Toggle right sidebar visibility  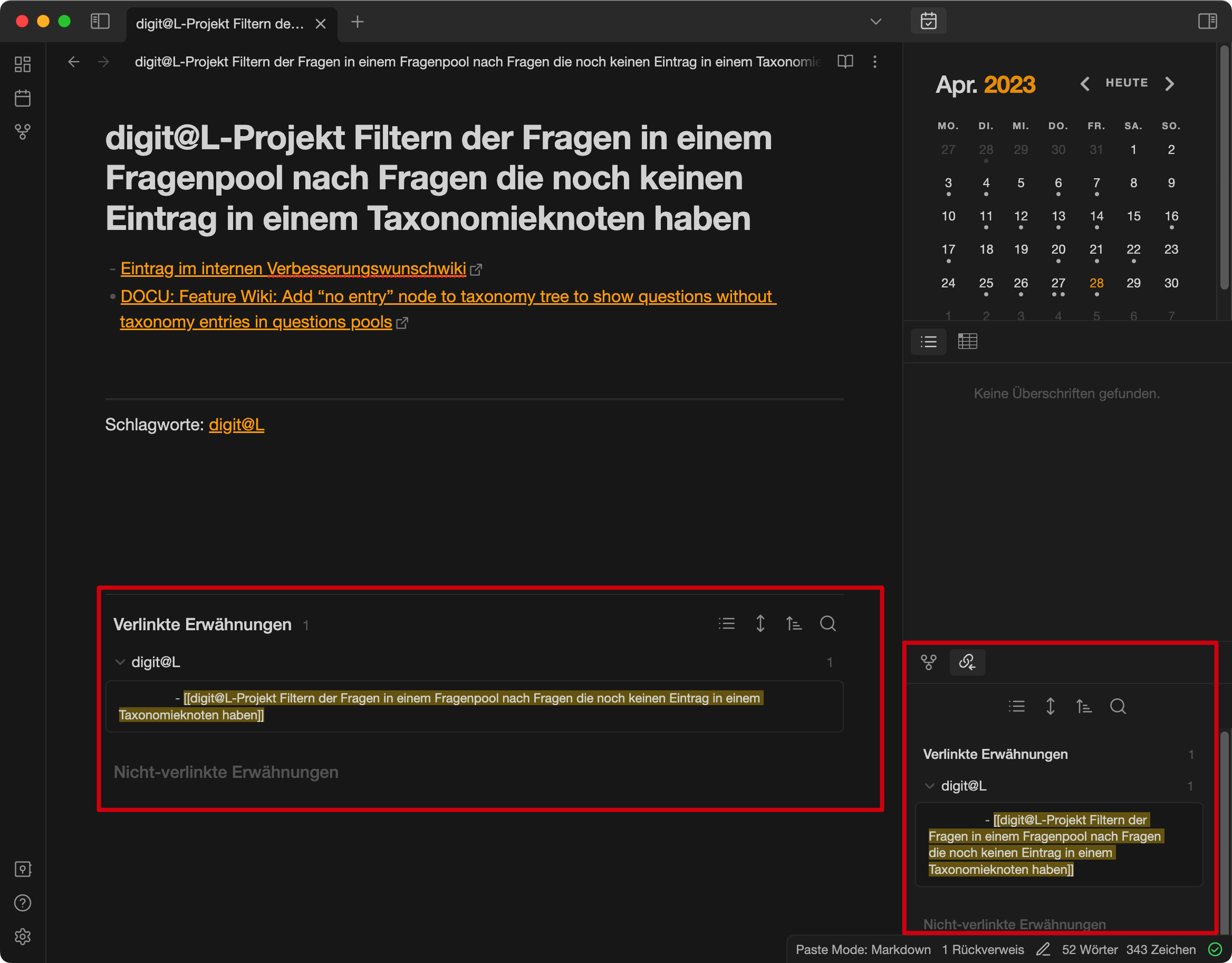[x=1207, y=22]
